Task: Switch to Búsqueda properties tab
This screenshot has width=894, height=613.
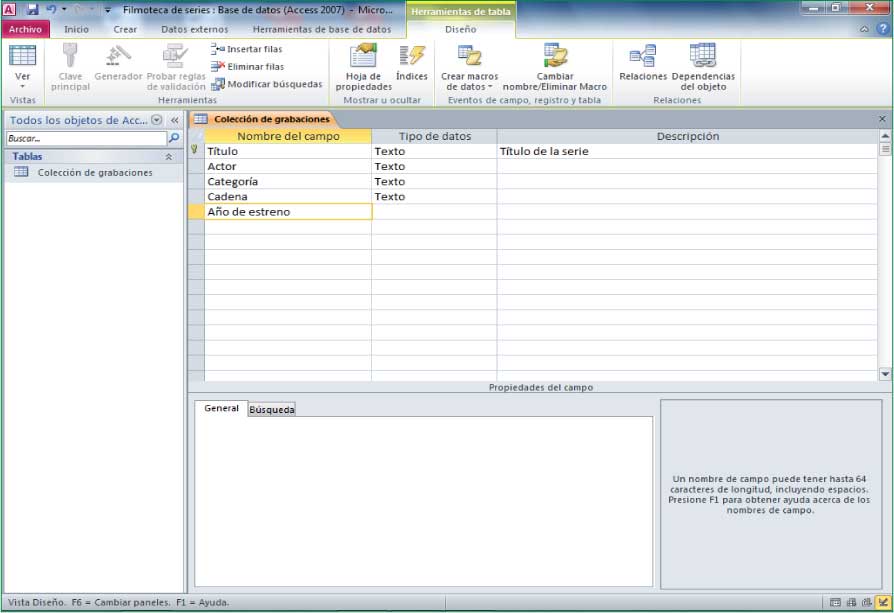Action: click(272, 409)
